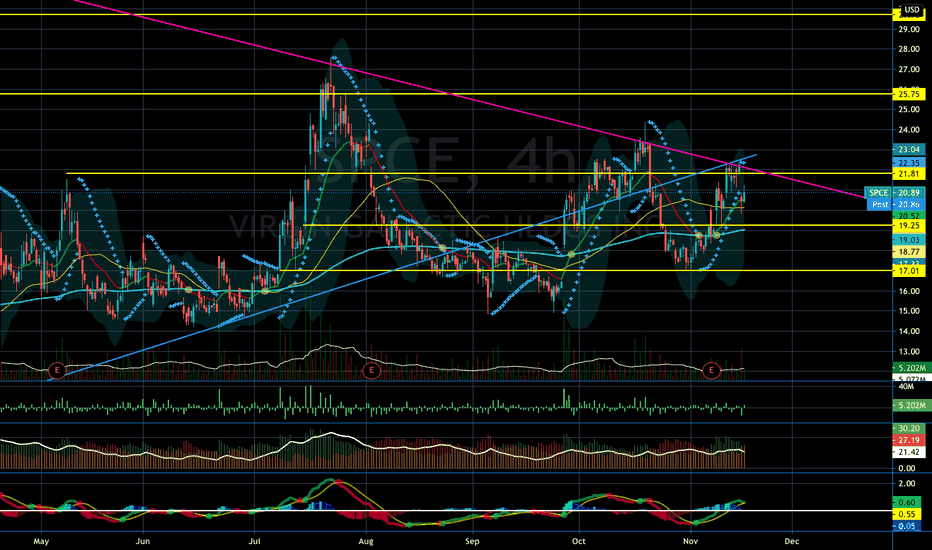Click the yellow 19.25 price label
The width and height of the screenshot is (932, 550).
coord(909,226)
